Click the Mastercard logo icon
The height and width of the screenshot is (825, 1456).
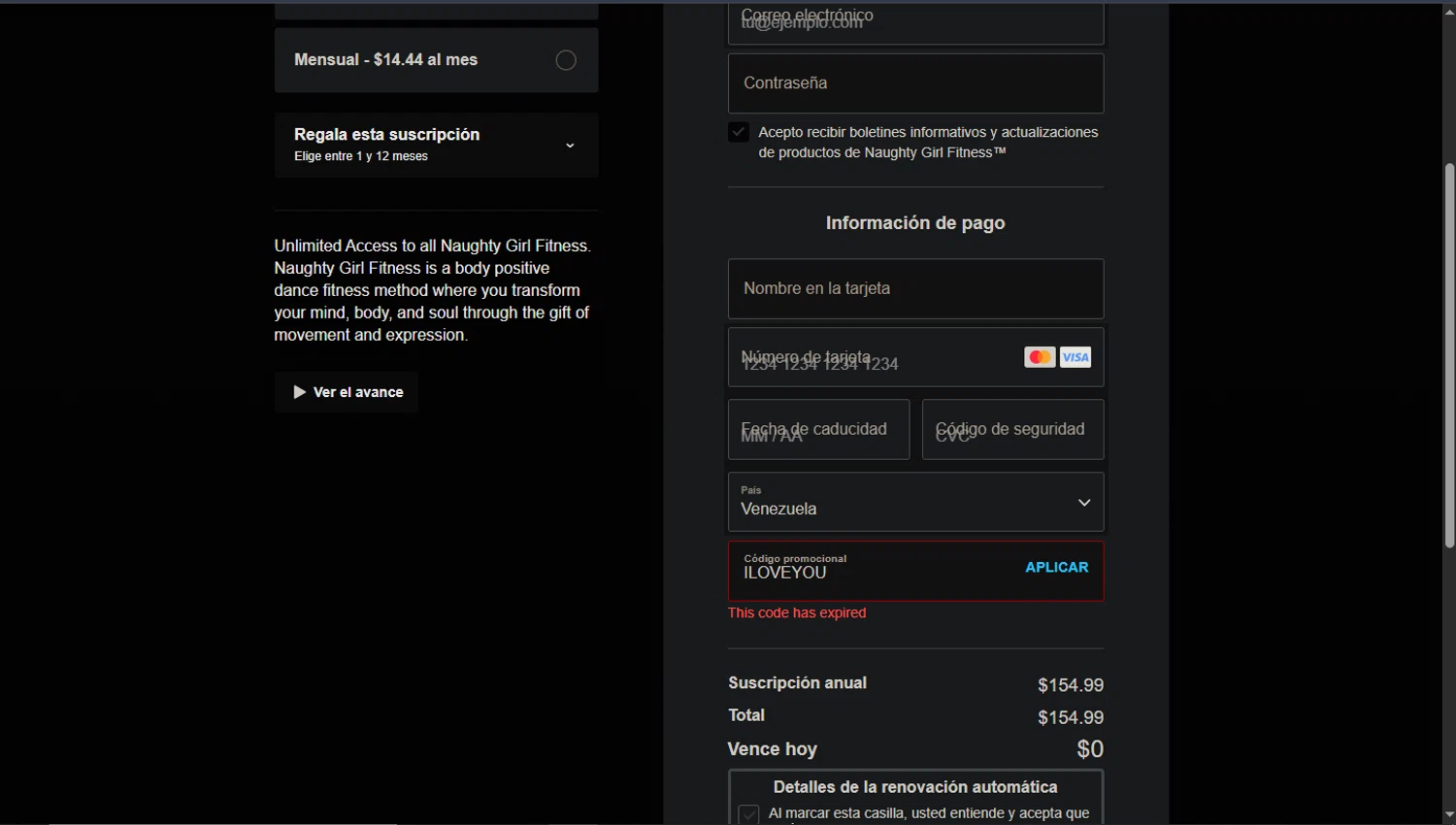(1039, 357)
